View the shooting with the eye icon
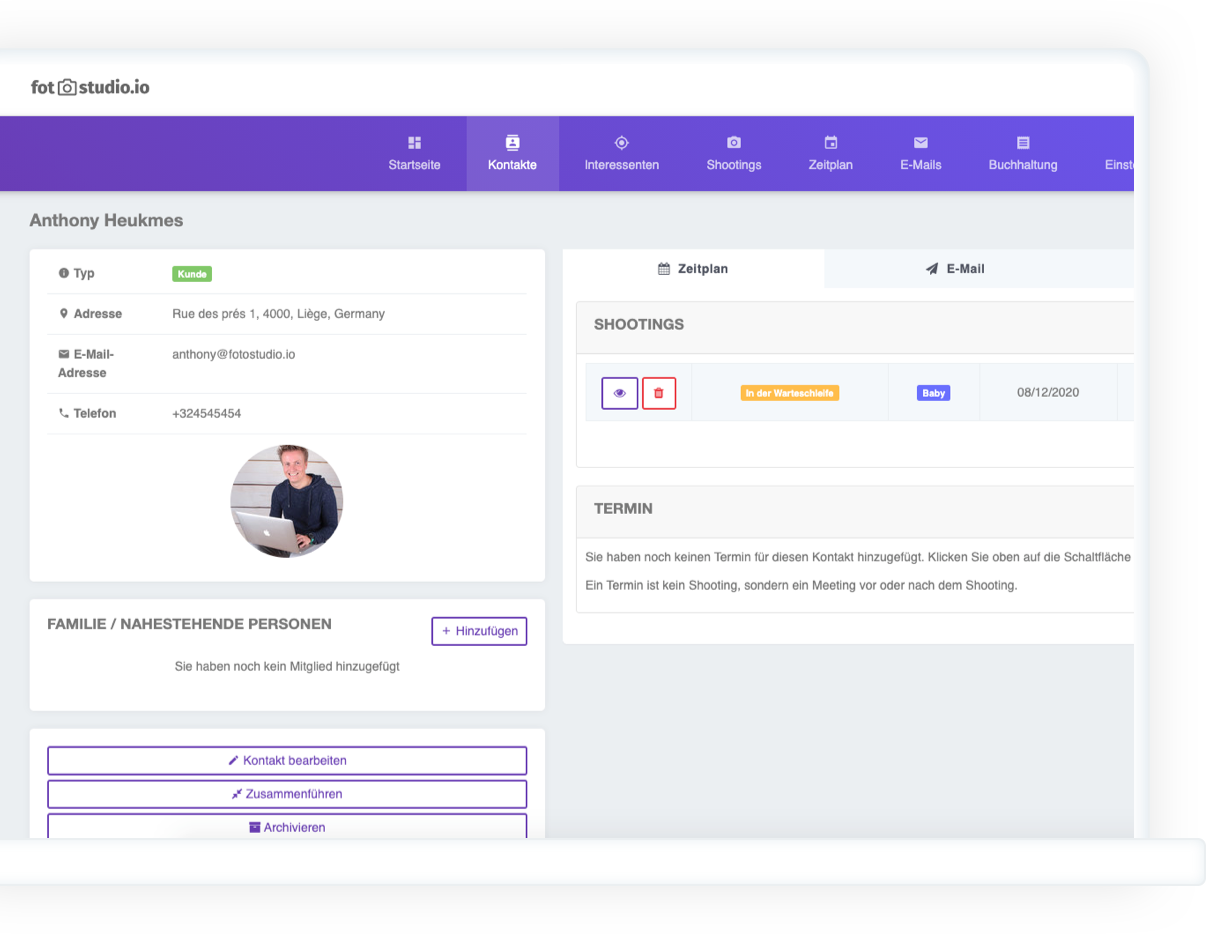The image size is (1206, 934). [619, 393]
